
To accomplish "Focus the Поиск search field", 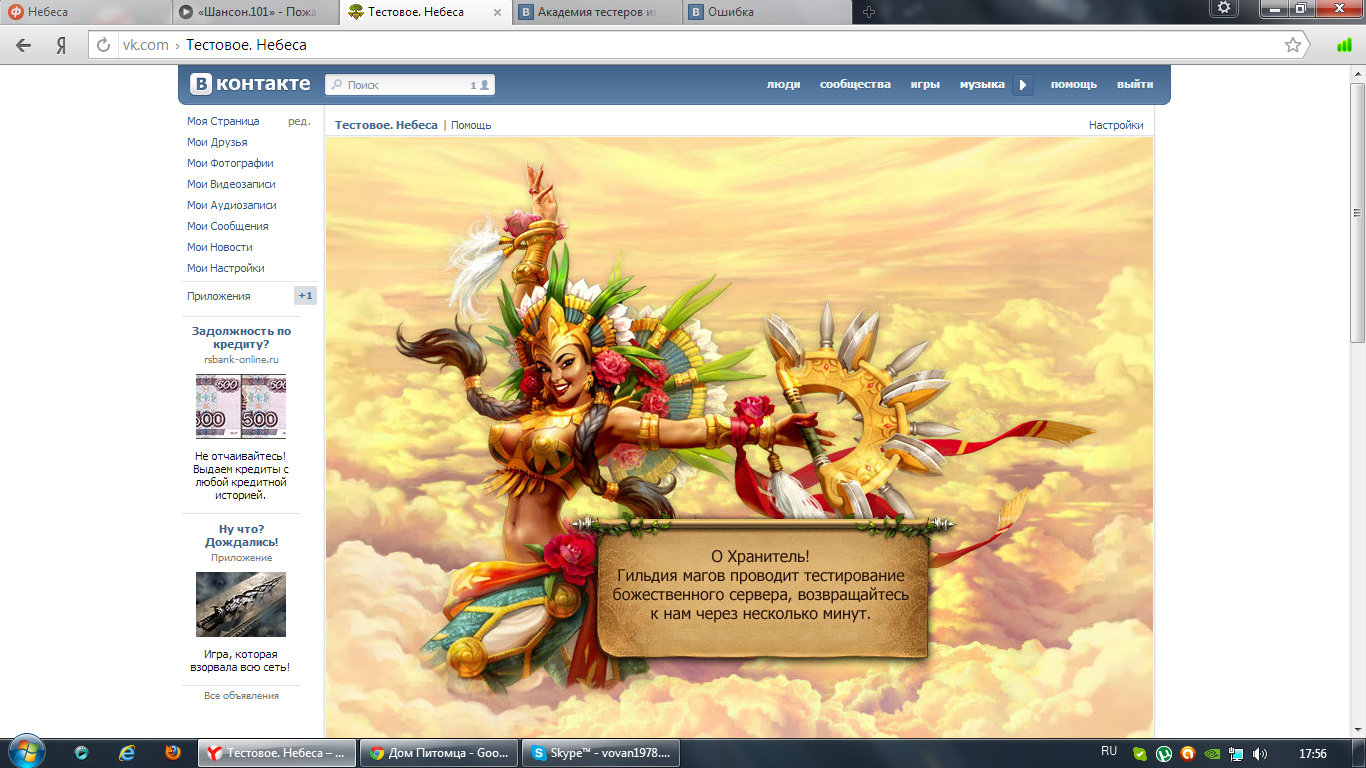I will coord(410,85).
